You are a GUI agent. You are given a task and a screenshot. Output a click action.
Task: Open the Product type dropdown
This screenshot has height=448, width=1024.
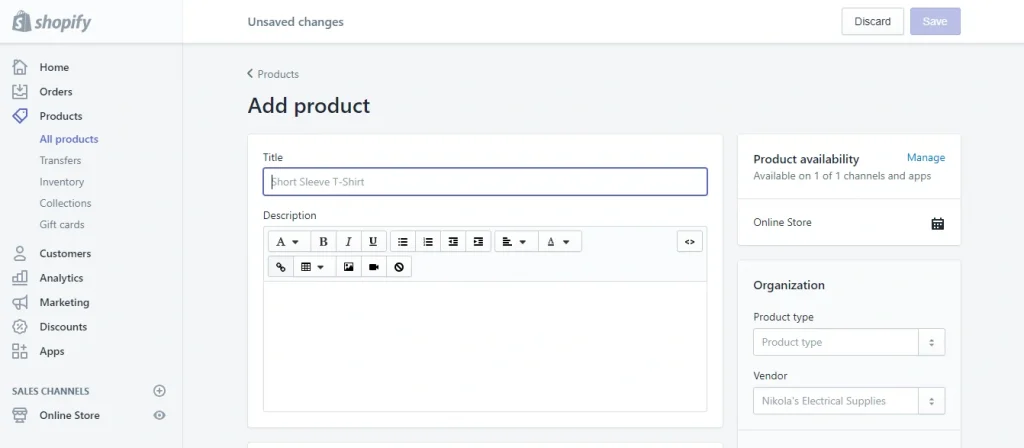coord(930,342)
